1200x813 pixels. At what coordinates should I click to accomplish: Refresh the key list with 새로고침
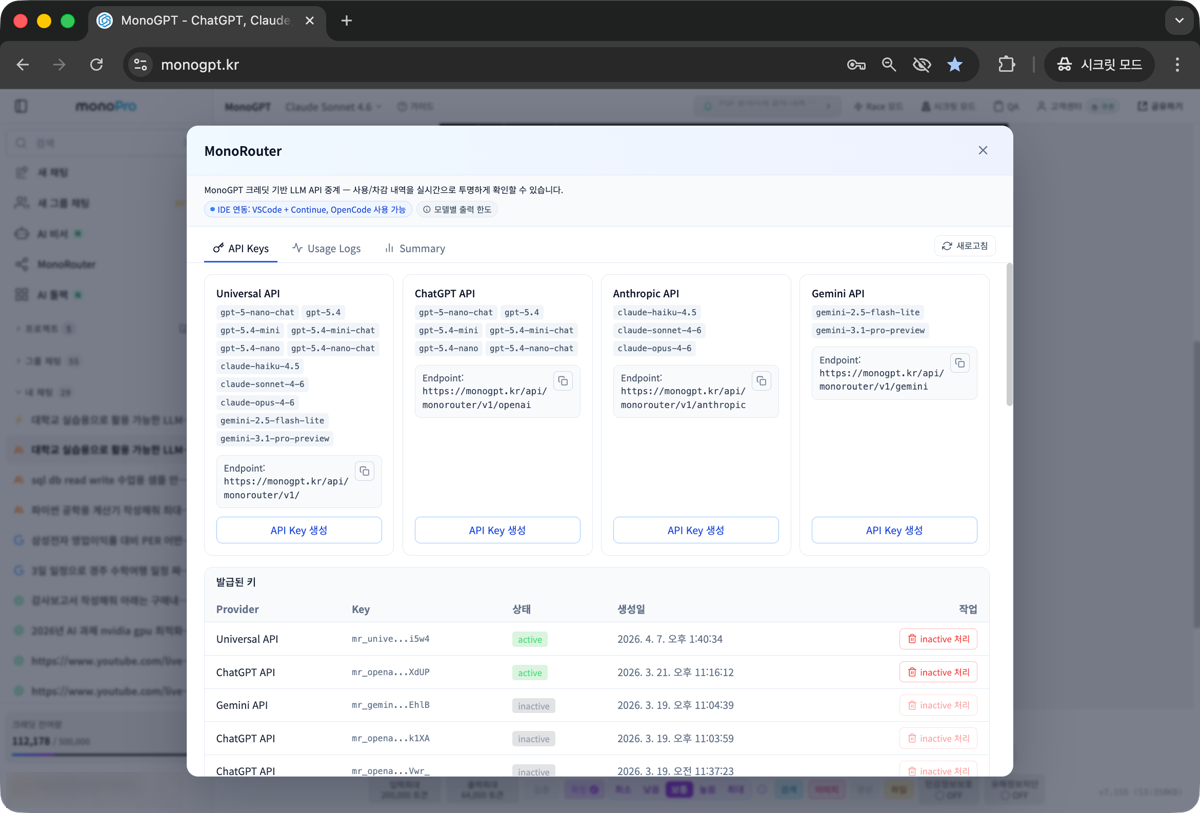click(x=965, y=246)
